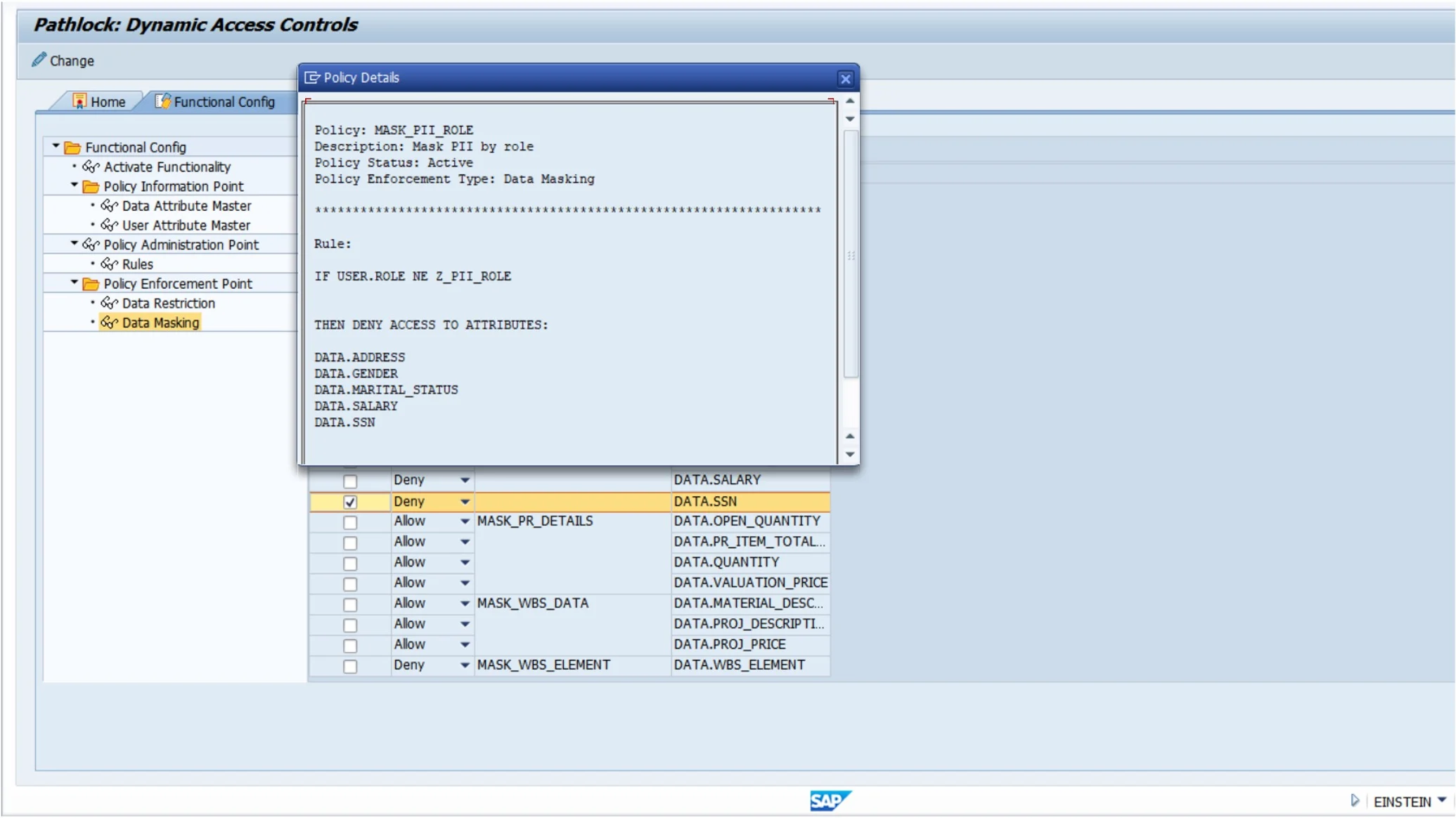Open Activate Functionality tree item

click(167, 167)
